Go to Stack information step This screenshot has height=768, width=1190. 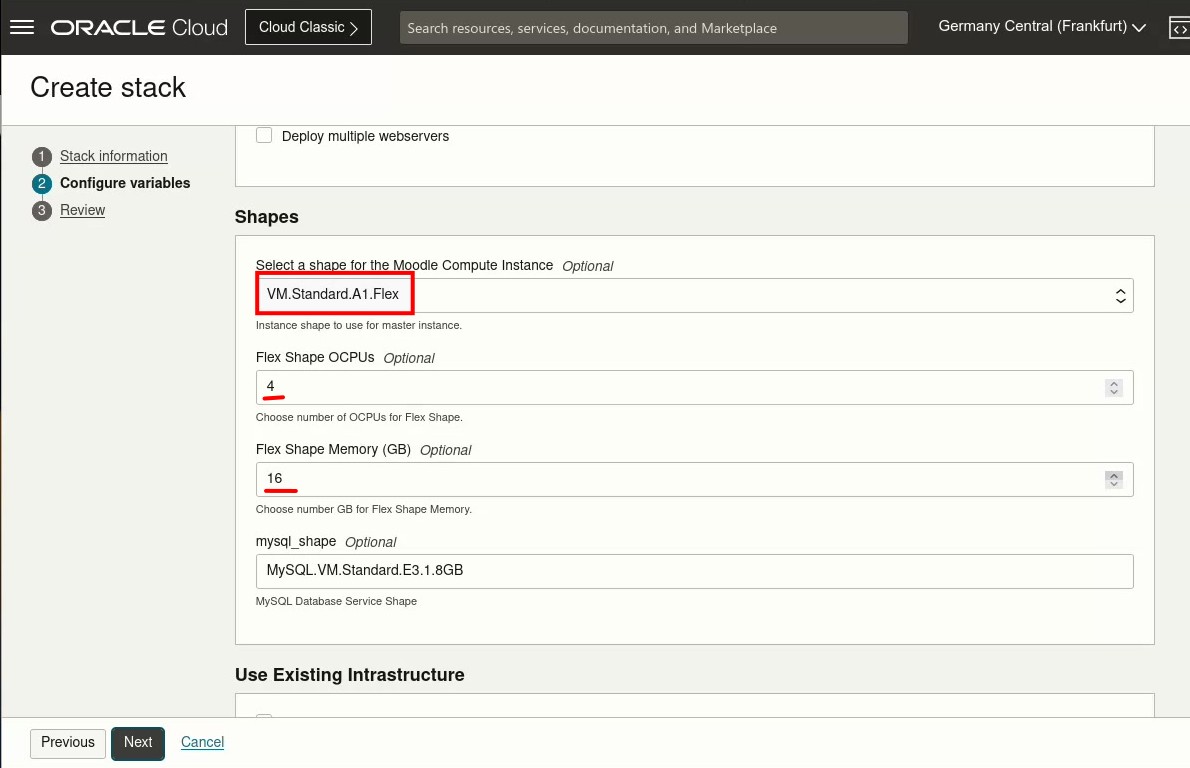[114, 157]
